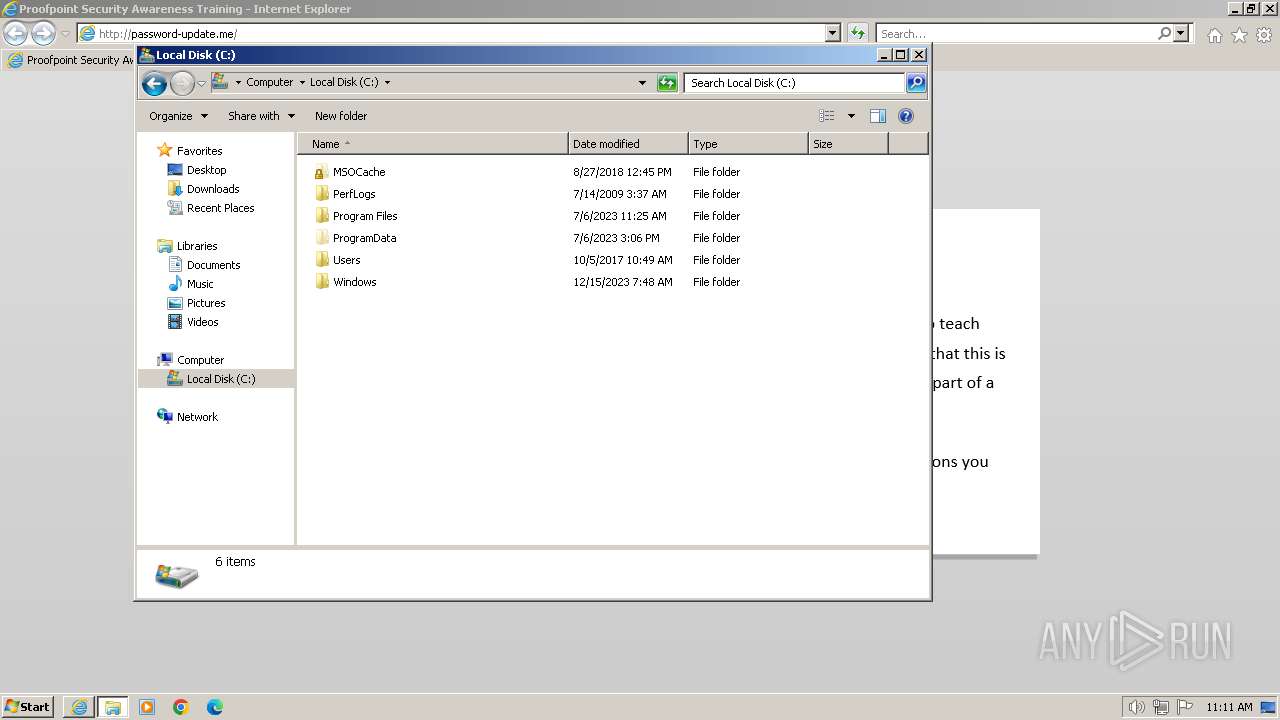Image resolution: width=1280 pixels, height=720 pixels.
Task: Click the Windows Media Player taskbar icon
Action: click(147, 707)
